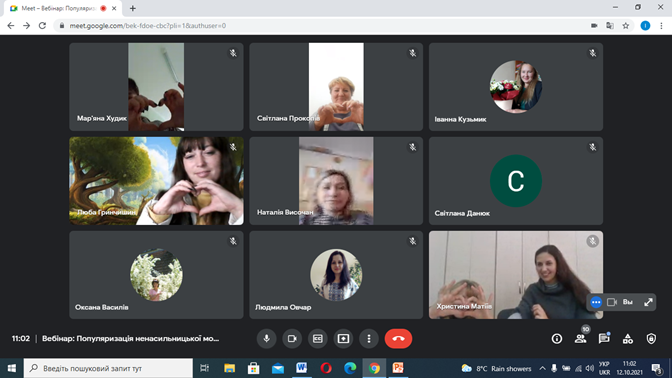This screenshot has height=378, width=672.
Task: Click the muted mic icon on Христина Матіїв tile
Action: [x=593, y=241]
